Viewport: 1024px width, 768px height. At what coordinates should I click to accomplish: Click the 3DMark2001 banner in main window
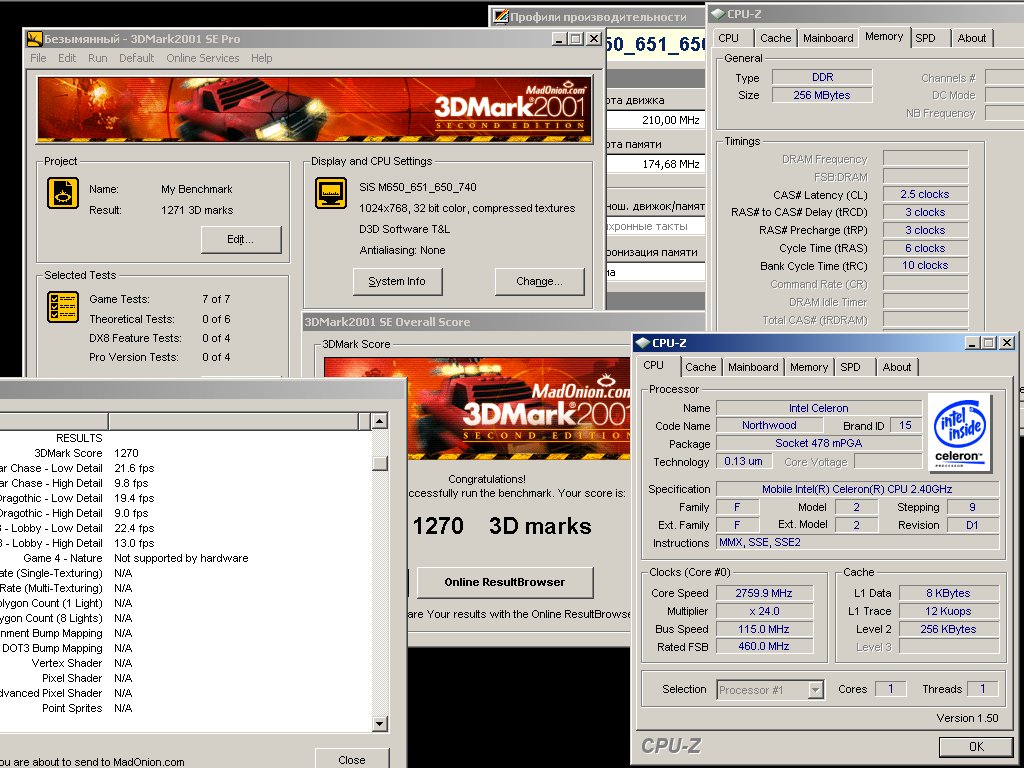tap(314, 110)
